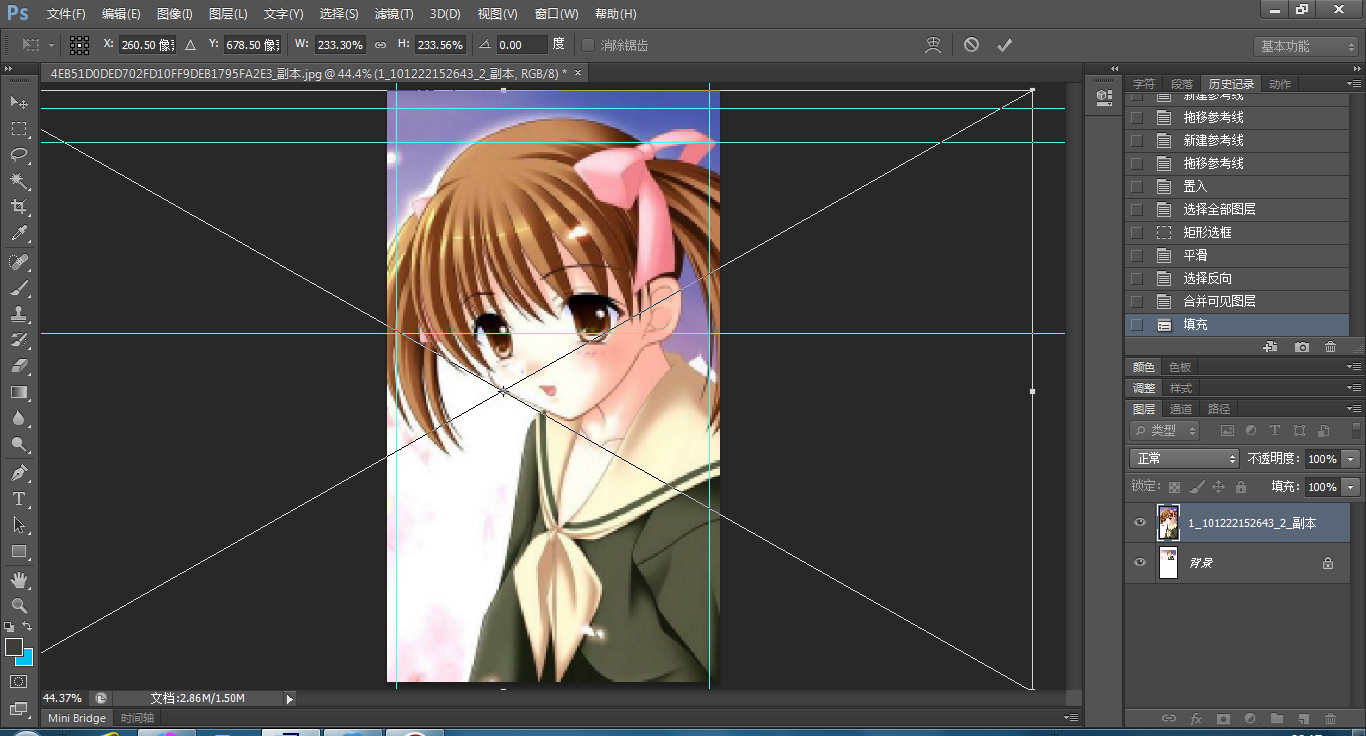
Task: Open the 滤镜(T) menu
Action: point(393,14)
